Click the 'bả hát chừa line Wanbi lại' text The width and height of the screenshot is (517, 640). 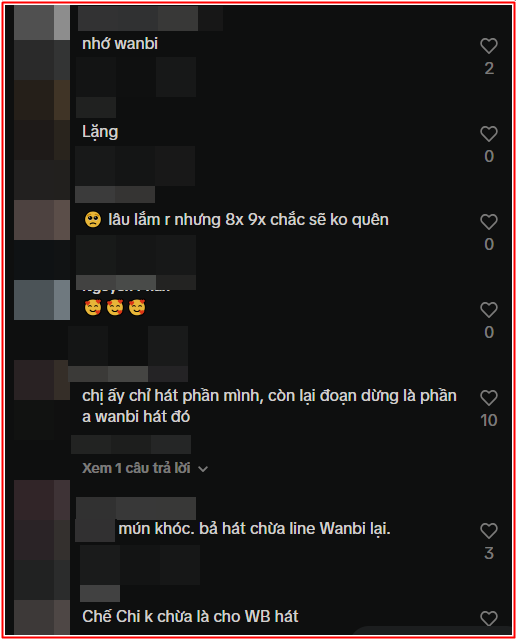295,529
